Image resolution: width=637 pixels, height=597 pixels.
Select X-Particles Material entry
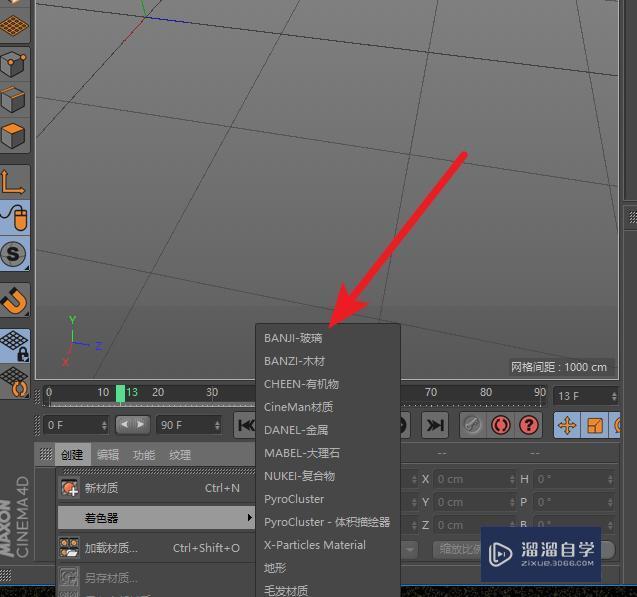pyautogui.click(x=328, y=545)
